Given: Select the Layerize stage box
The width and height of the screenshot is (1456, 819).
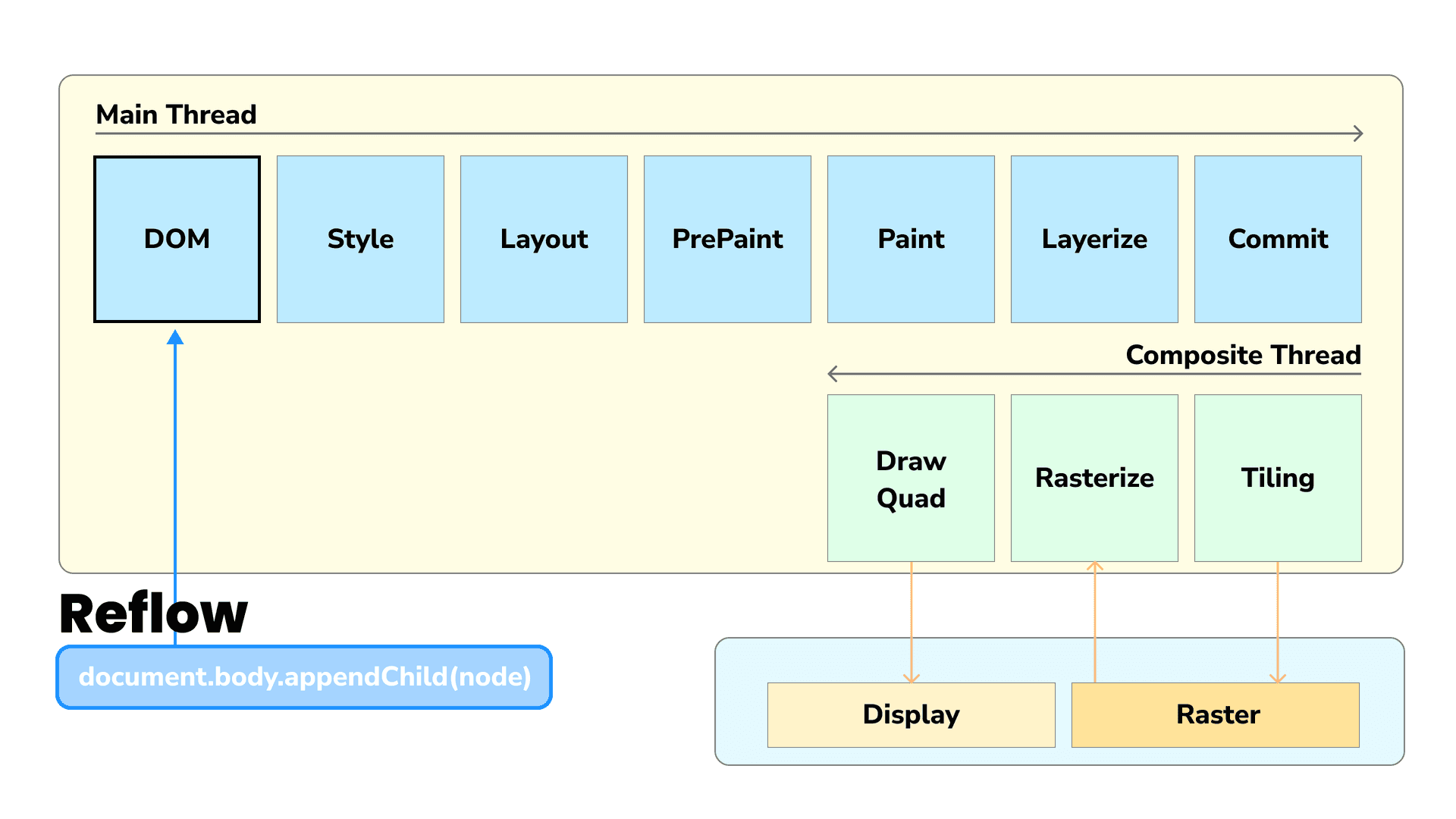Looking at the screenshot, I should pyautogui.click(x=1094, y=239).
